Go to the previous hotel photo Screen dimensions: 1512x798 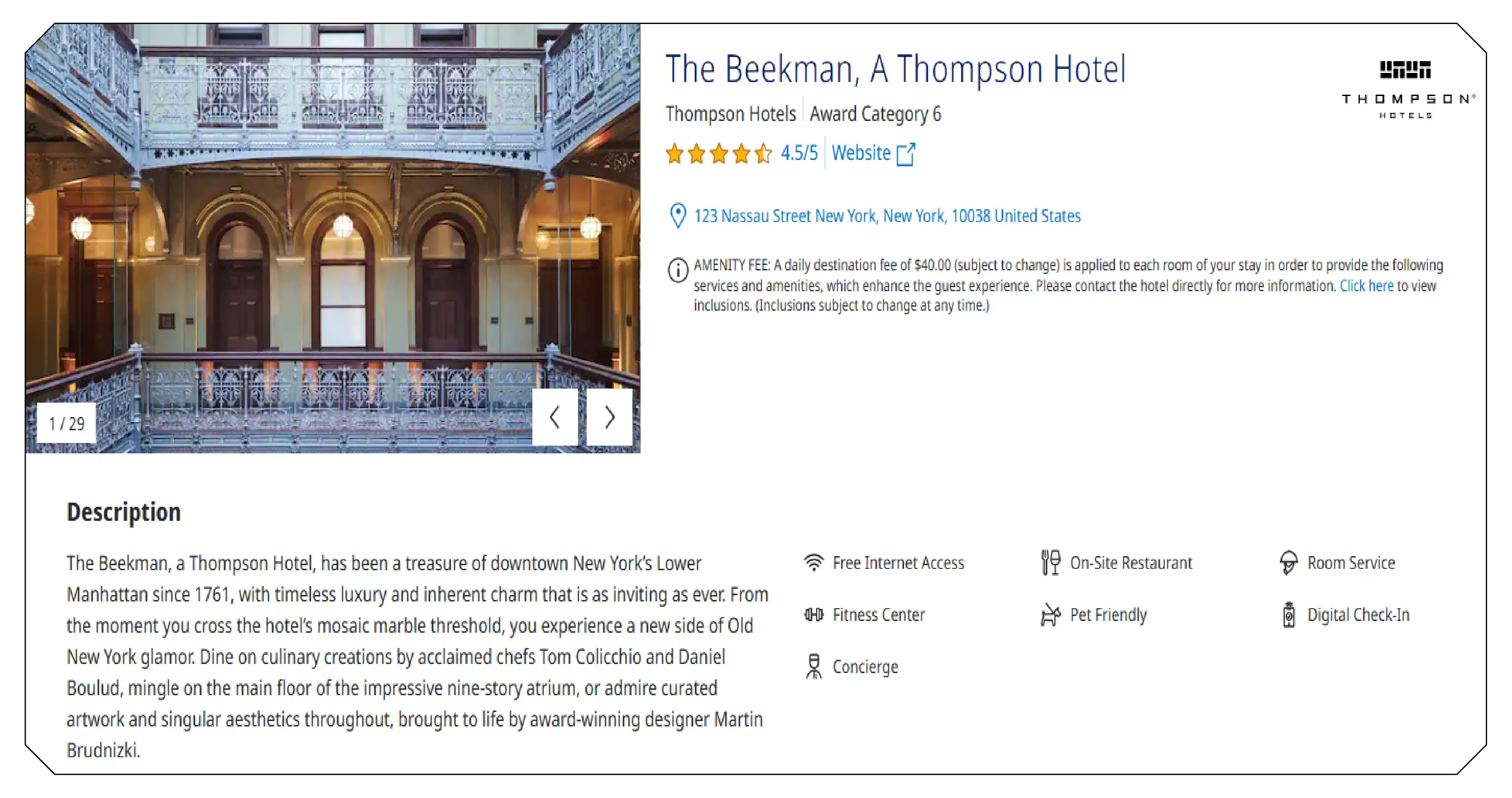click(555, 418)
